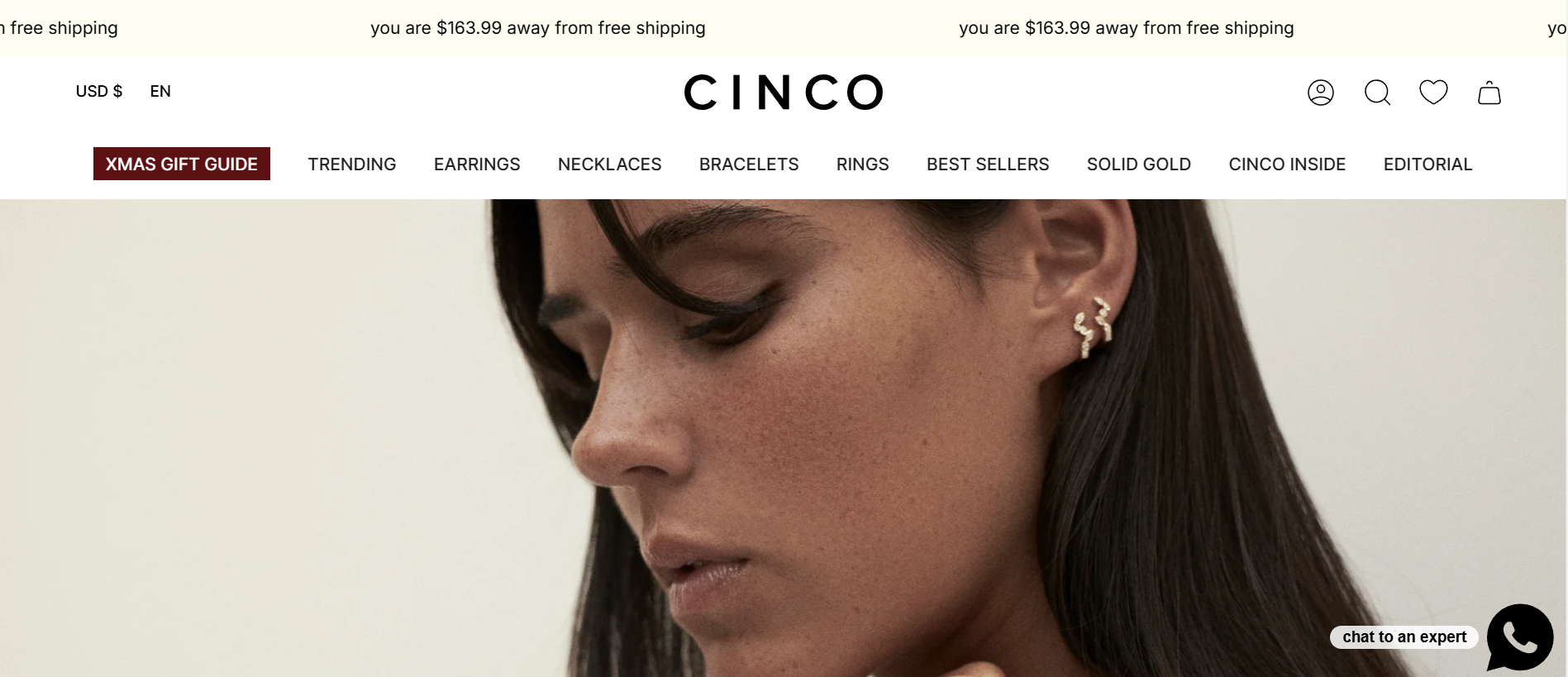View BEST SELLERS page
The width and height of the screenshot is (1568, 677).
(x=988, y=164)
